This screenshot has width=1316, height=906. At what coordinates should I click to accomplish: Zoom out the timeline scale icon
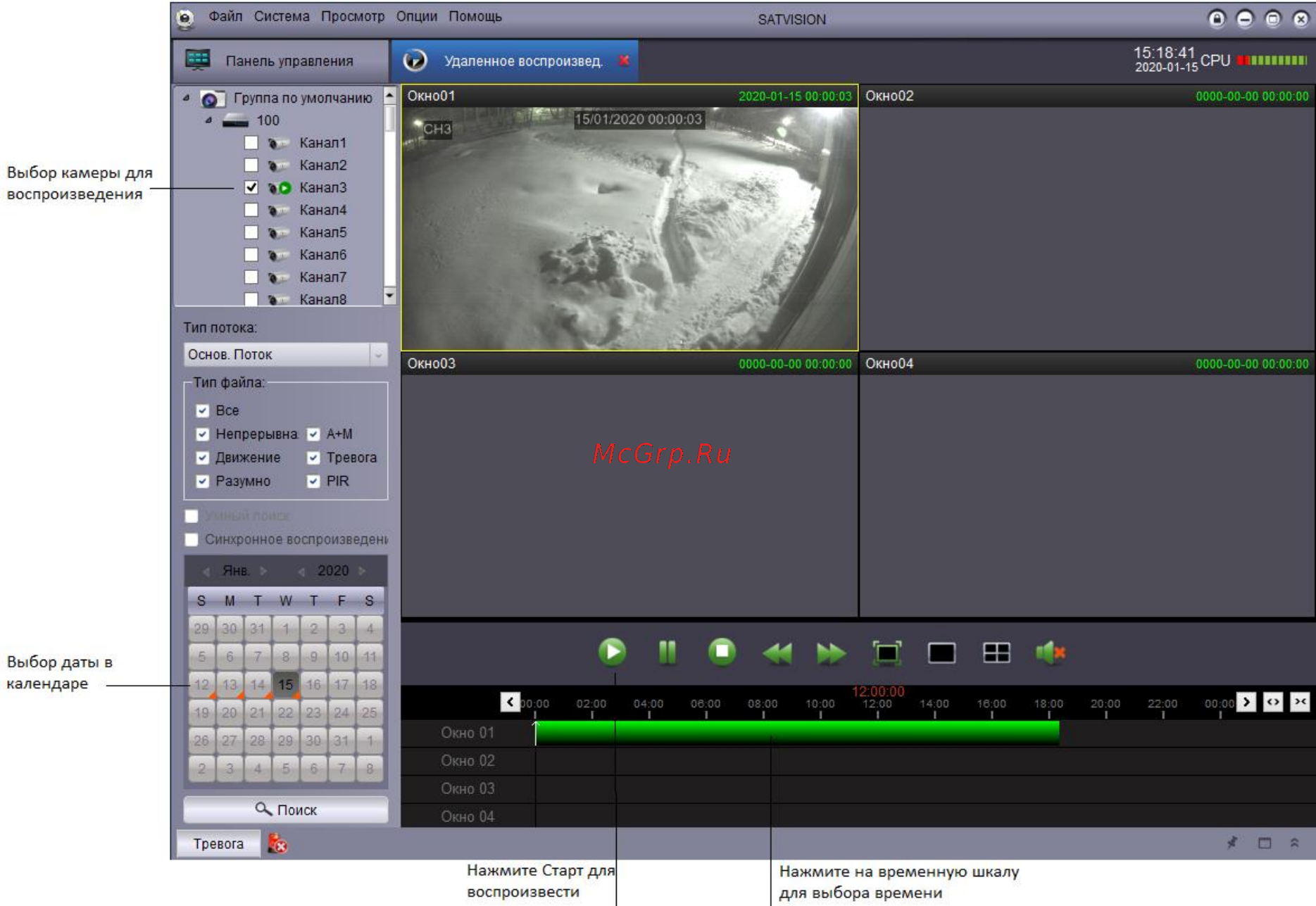point(1273,702)
